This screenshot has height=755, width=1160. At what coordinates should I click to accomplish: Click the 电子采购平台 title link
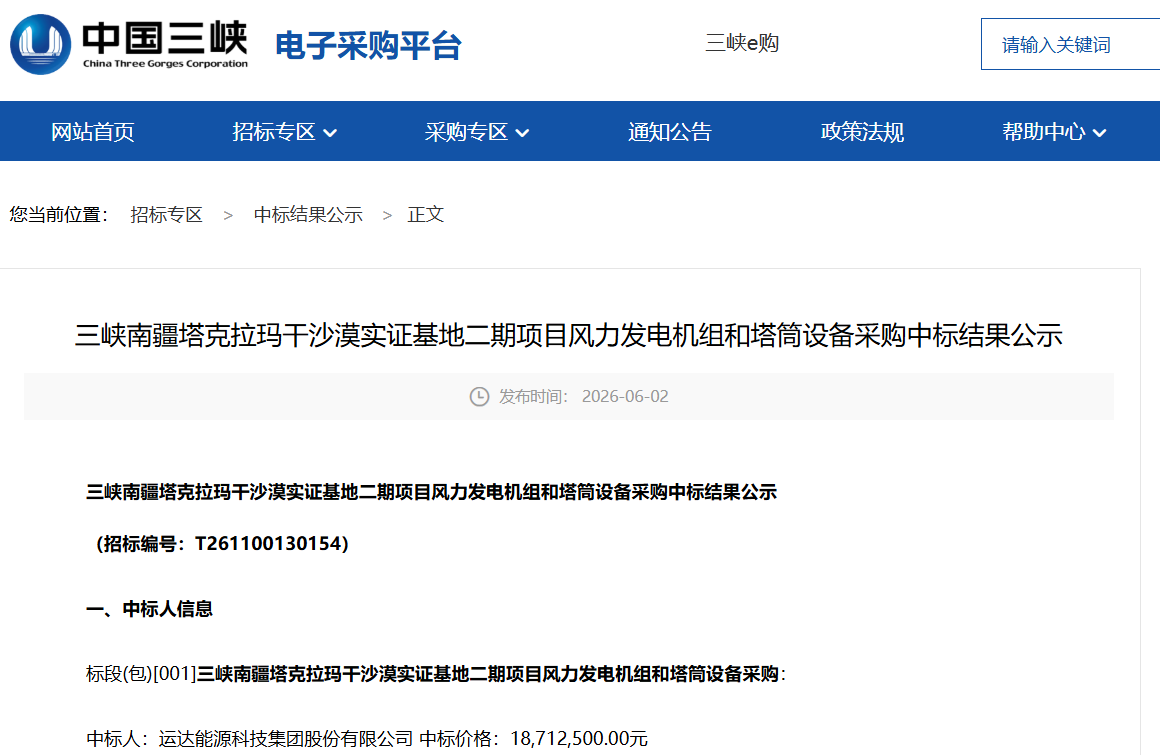coord(368,46)
